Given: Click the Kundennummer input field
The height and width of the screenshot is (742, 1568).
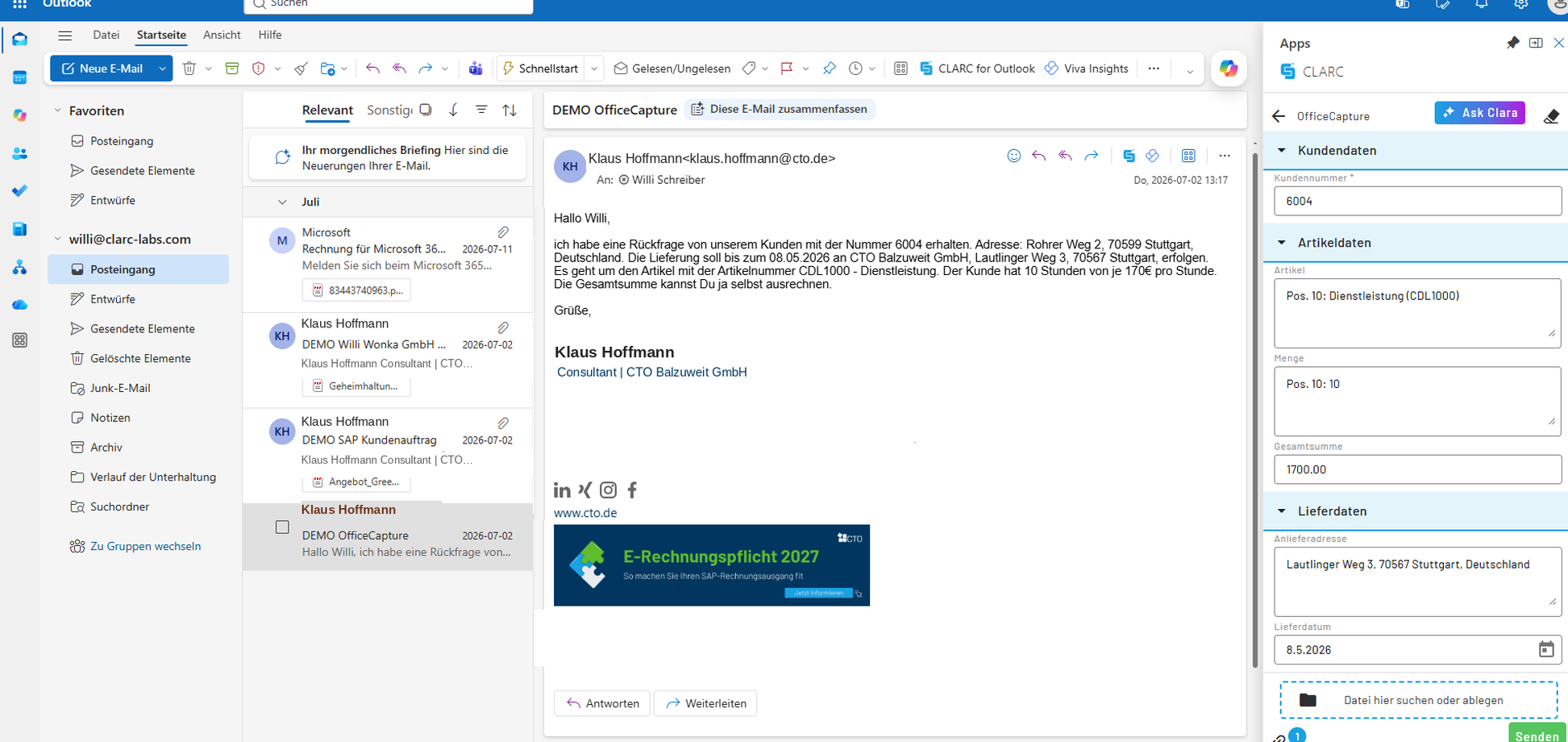Looking at the screenshot, I should (x=1417, y=201).
